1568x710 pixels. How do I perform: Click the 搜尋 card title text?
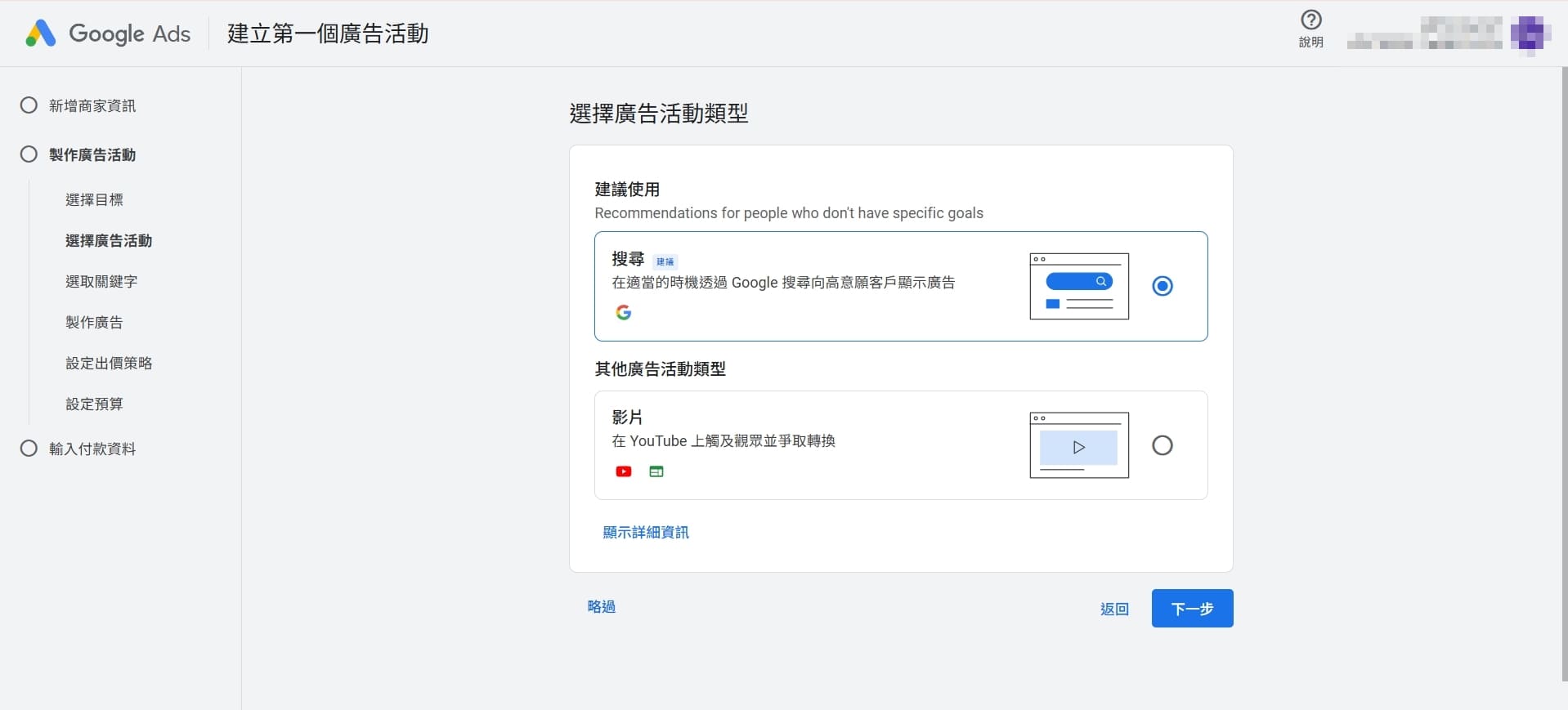[x=628, y=258]
